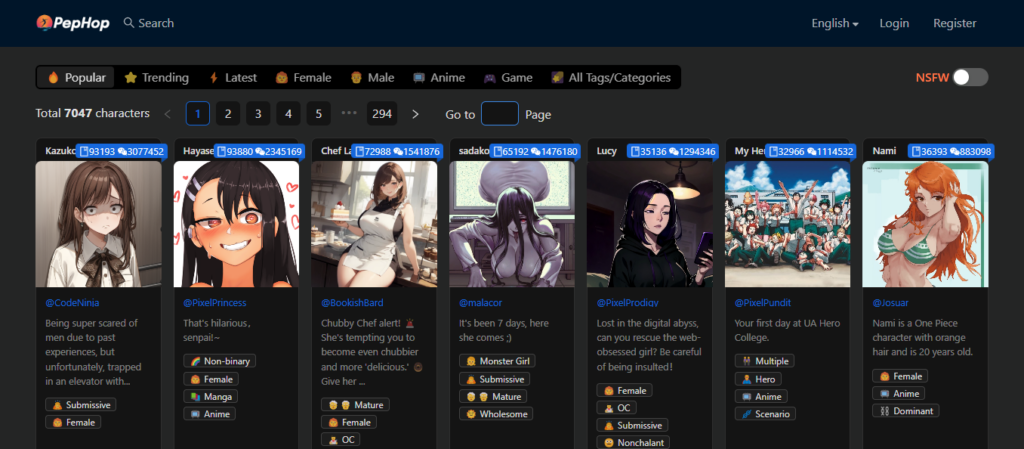Switch to the Latest tab
Viewport: 1024px width, 449px height.
pyautogui.click(x=232, y=78)
